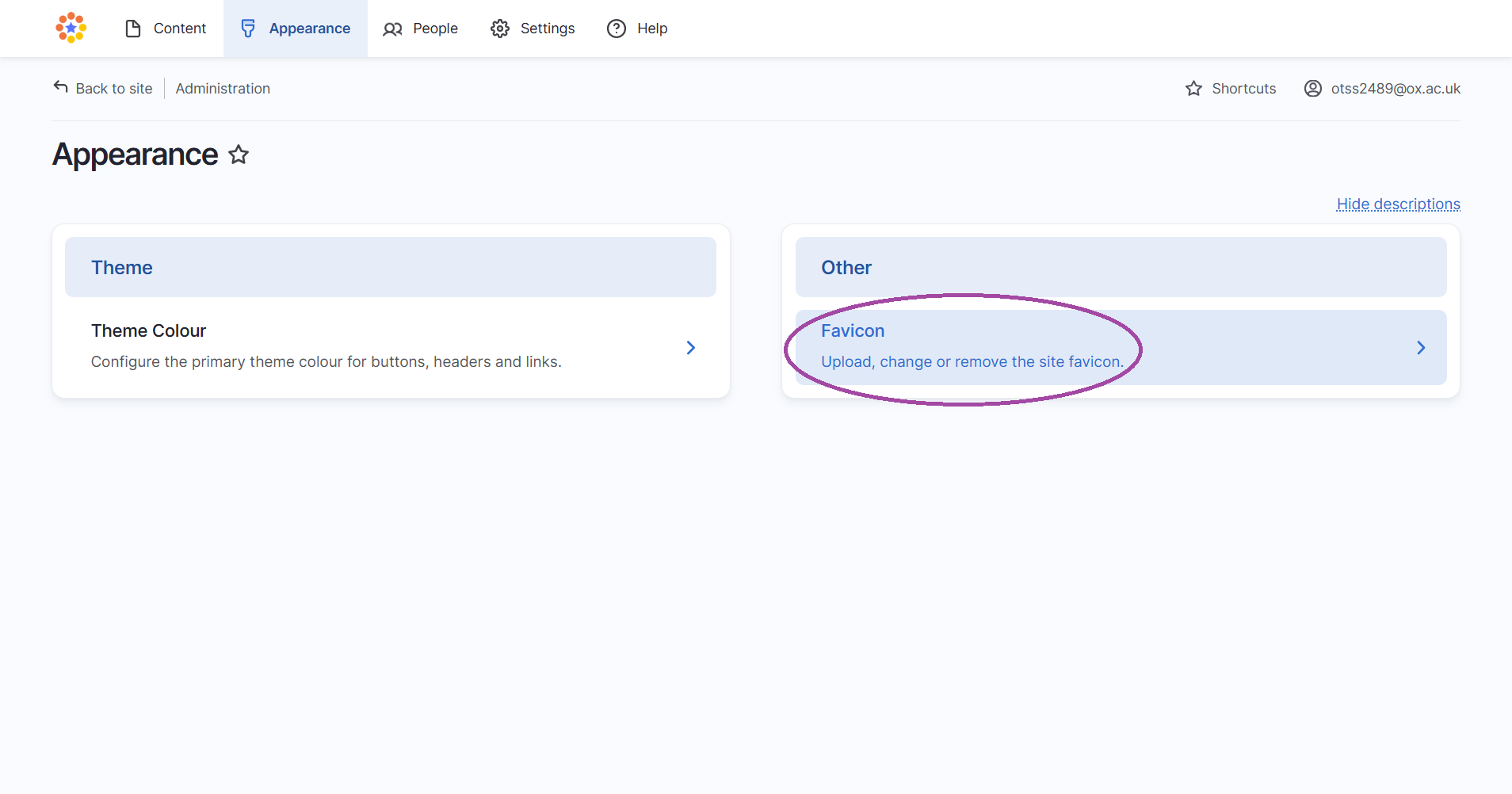The width and height of the screenshot is (1512, 794).
Task: Expand Theme Colour using its chevron
Action: [x=690, y=347]
